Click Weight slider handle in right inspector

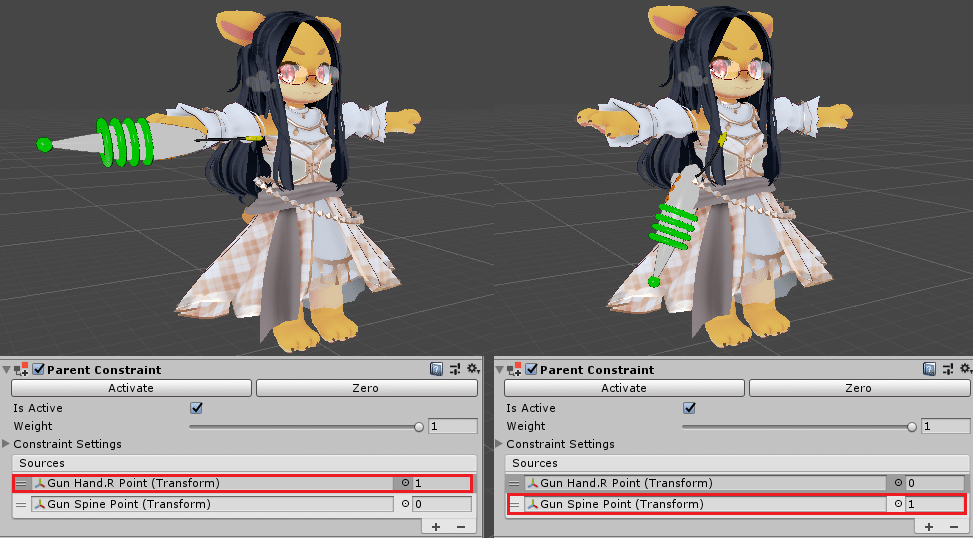coord(912,426)
